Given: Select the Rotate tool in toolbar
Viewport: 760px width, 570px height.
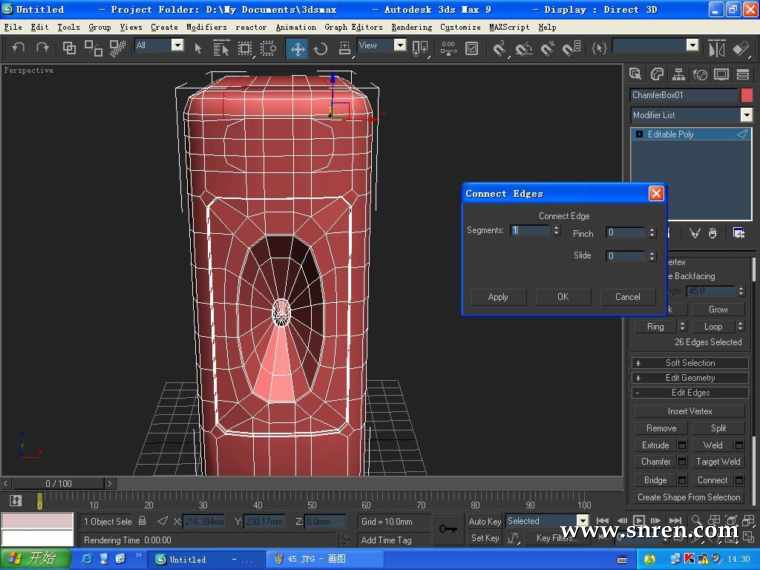Looking at the screenshot, I should point(321,47).
